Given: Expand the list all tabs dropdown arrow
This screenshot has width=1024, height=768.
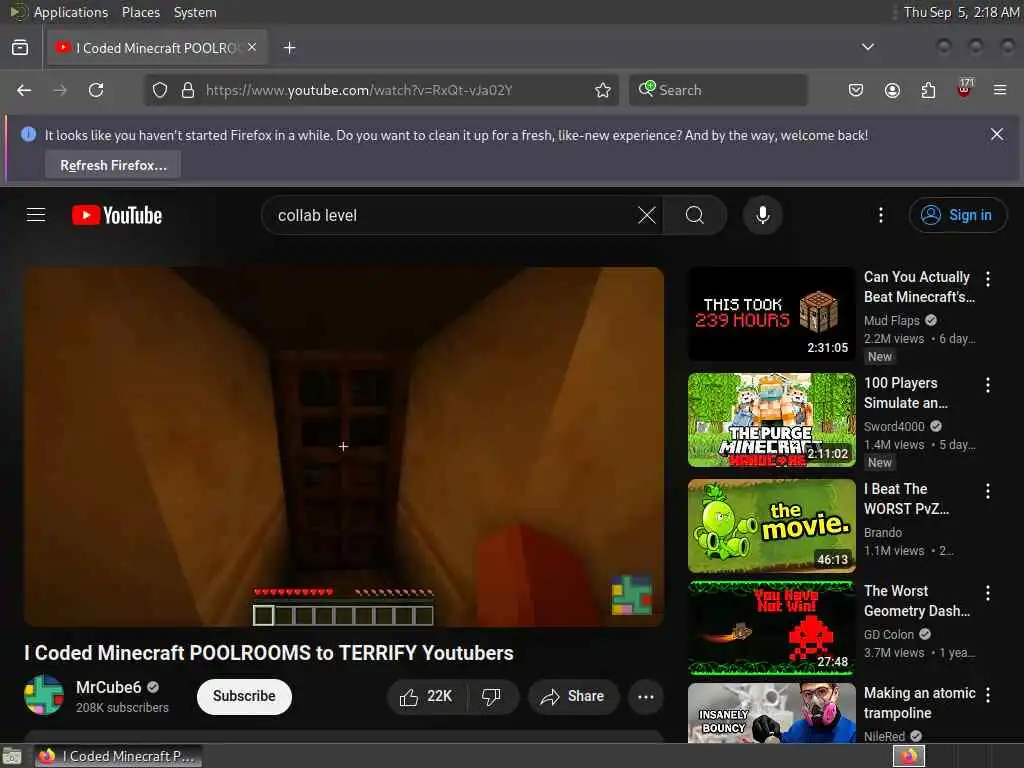Looking at the screenshot, I should point(867,47).
